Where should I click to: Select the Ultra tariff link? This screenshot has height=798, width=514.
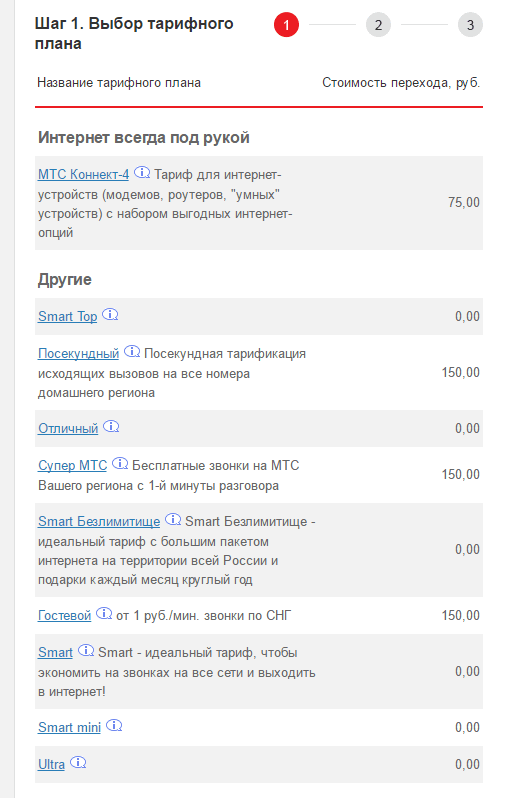point(51,764)
